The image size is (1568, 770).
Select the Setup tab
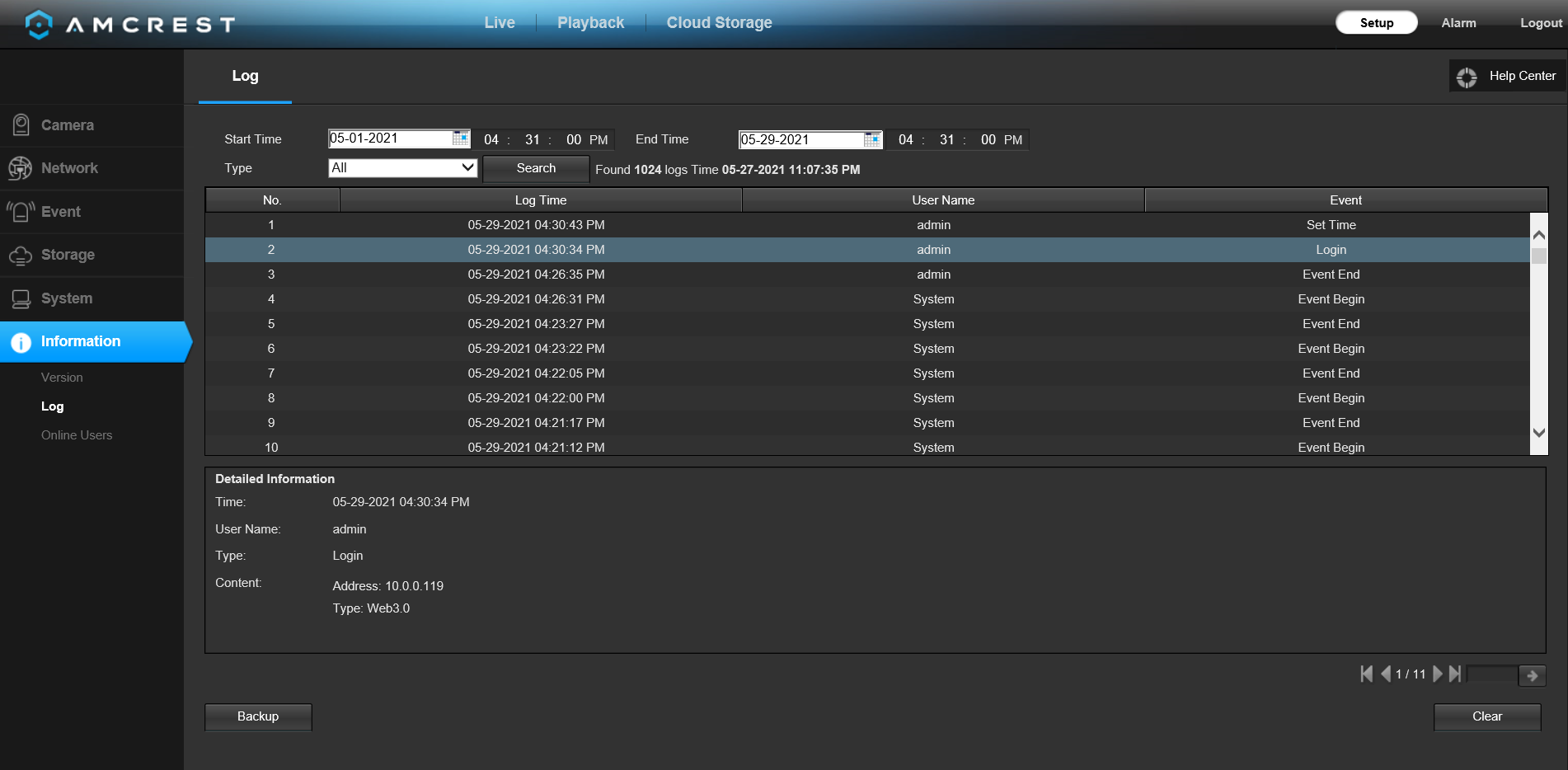click(1376, 23)
